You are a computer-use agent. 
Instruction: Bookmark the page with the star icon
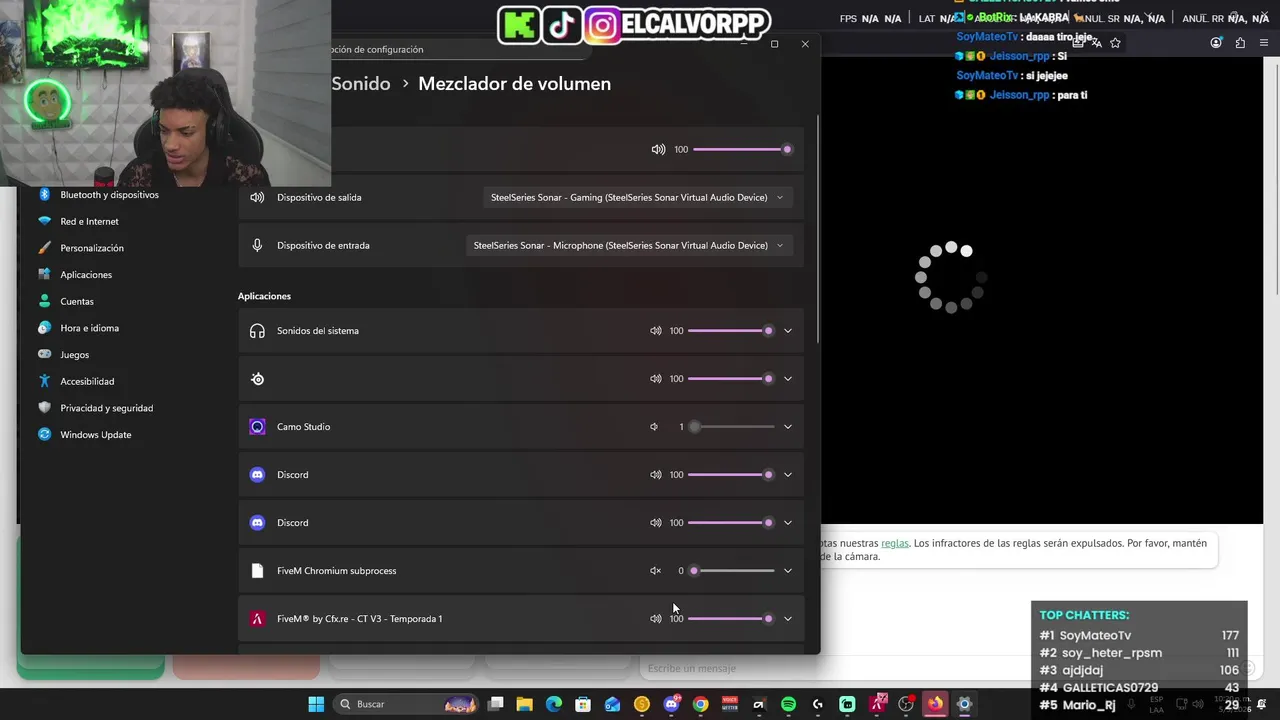pyautogui.click(x=1115, y=43)
